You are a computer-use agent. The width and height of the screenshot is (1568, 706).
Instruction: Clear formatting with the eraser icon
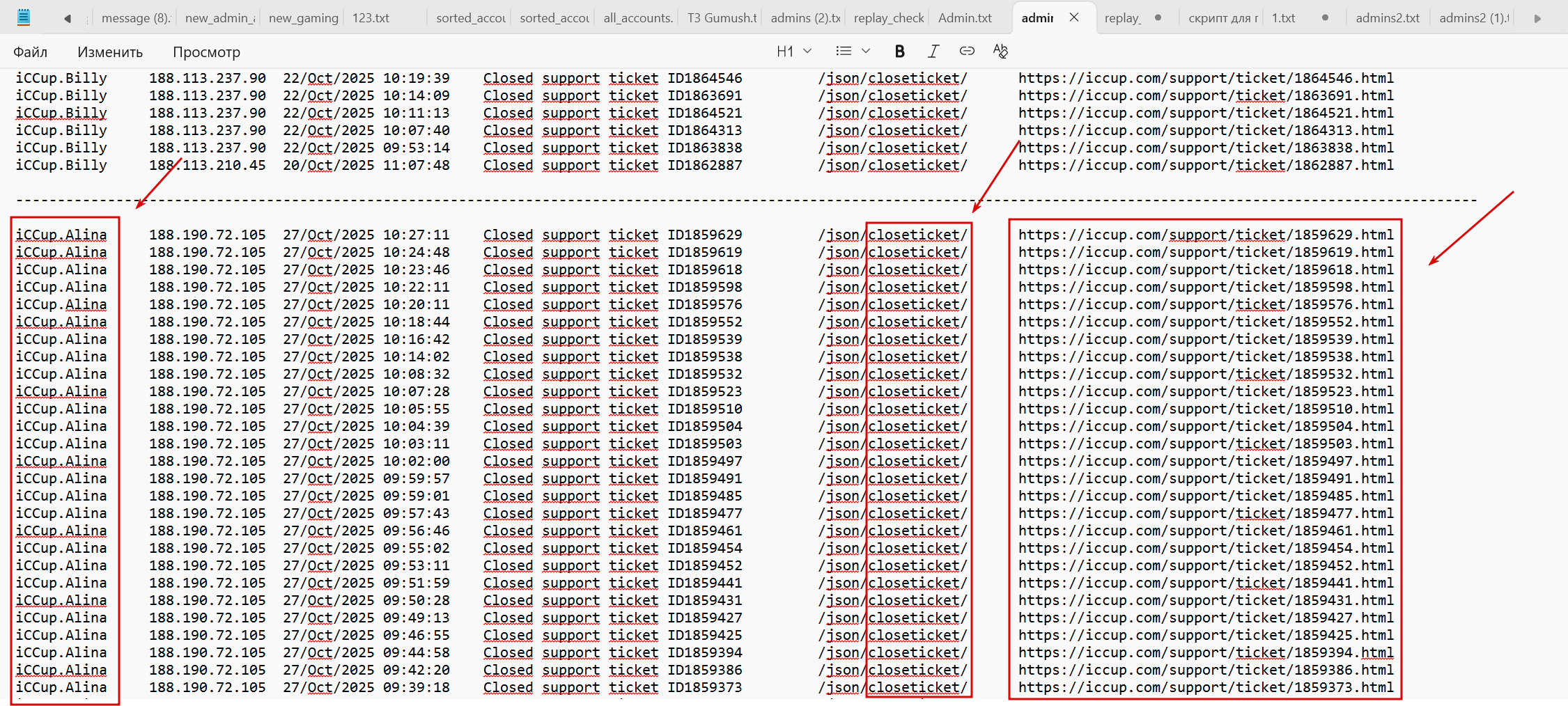pos(1000,51)
